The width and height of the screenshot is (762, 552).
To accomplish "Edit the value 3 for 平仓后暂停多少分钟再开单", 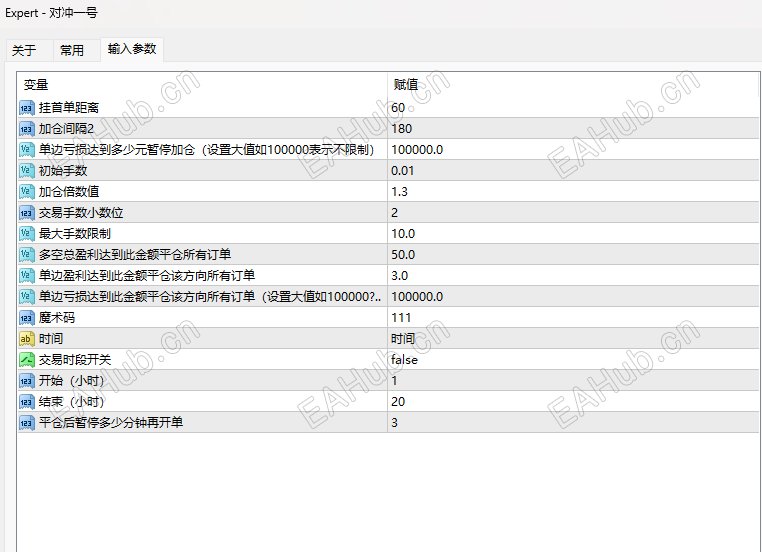I will [x=573, y=423].
